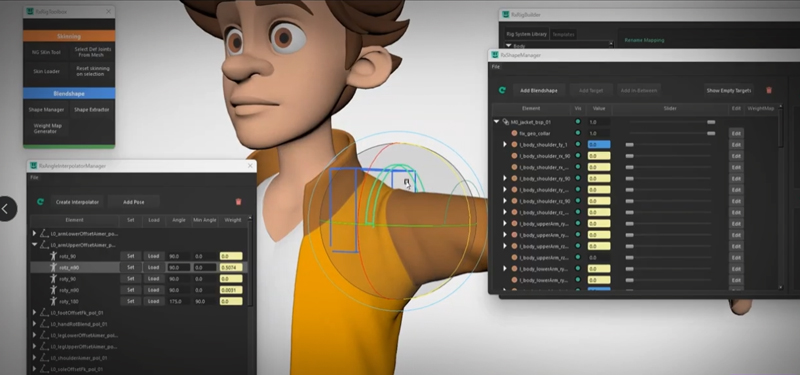
Task: Click the roty_n90 pose figure icon
Action: point(54,290)
